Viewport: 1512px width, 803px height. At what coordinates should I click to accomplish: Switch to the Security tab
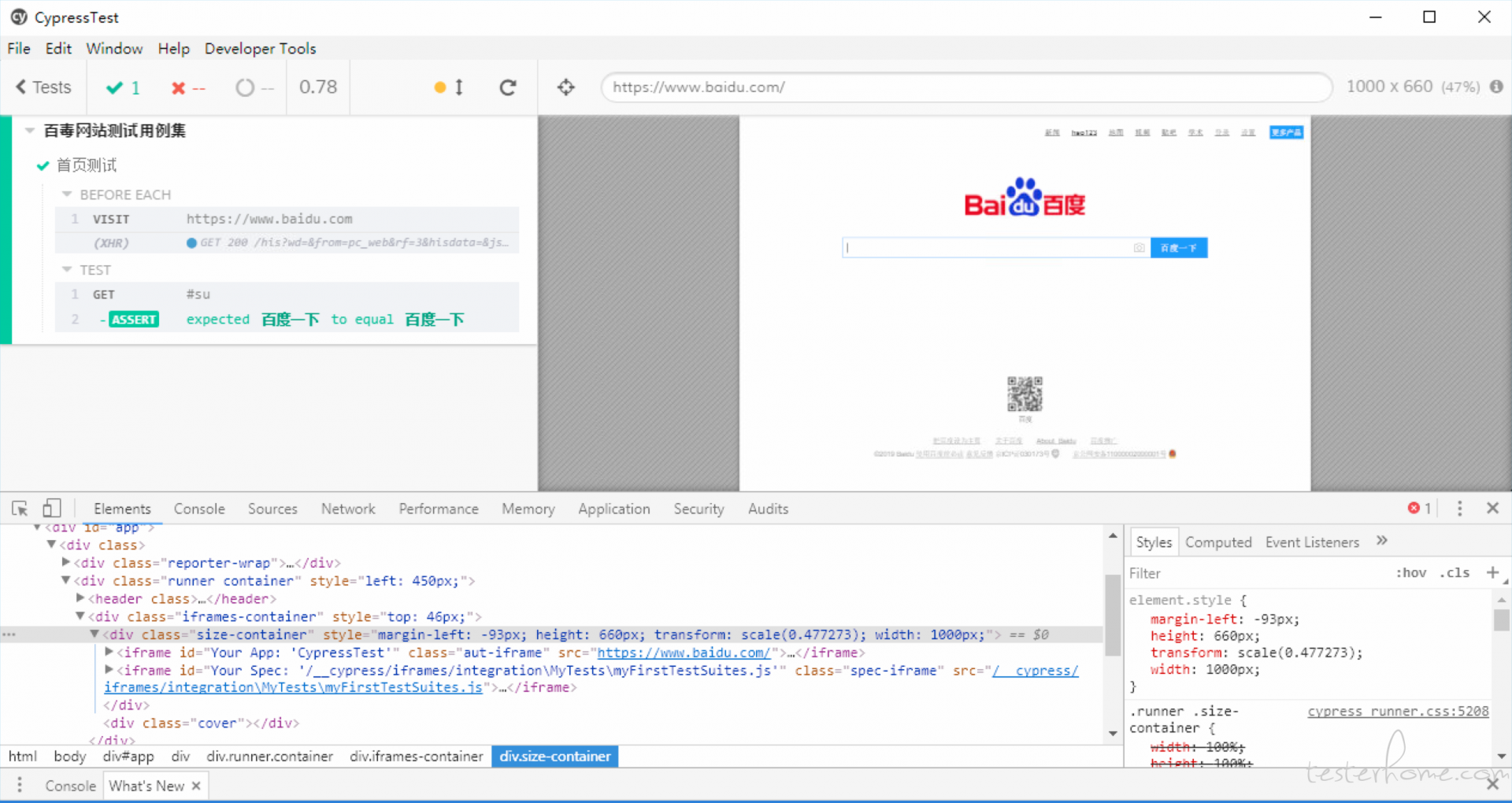click(x=699, y=509)
